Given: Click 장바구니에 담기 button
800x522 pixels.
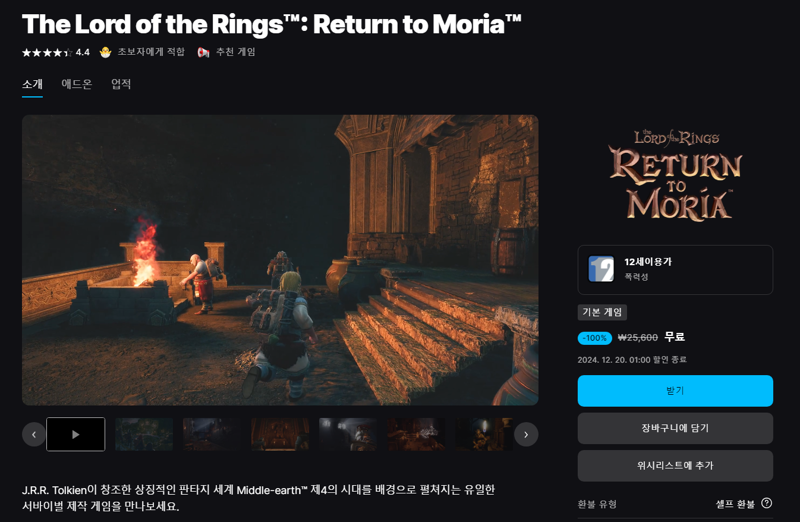Looking at the screenshot, I should 675,428.
